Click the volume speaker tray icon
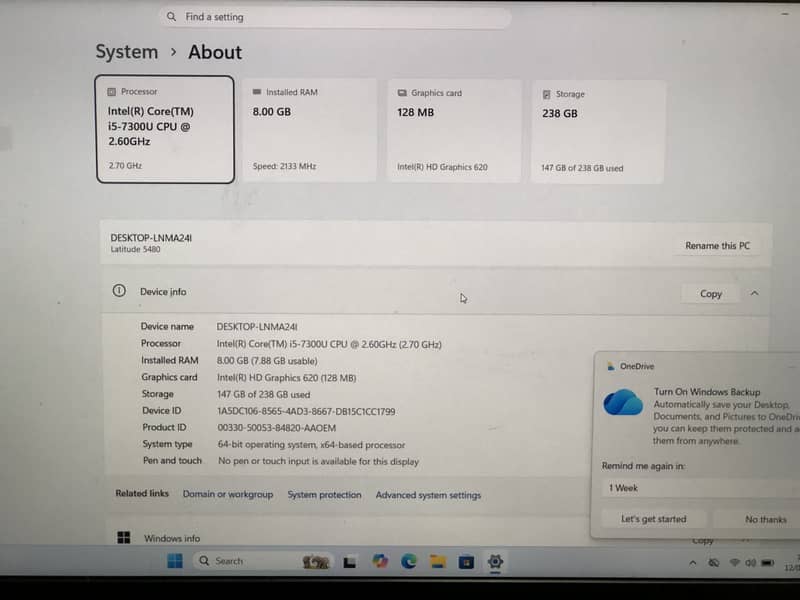This screenshot has width=800, height=600. point(750,563)
